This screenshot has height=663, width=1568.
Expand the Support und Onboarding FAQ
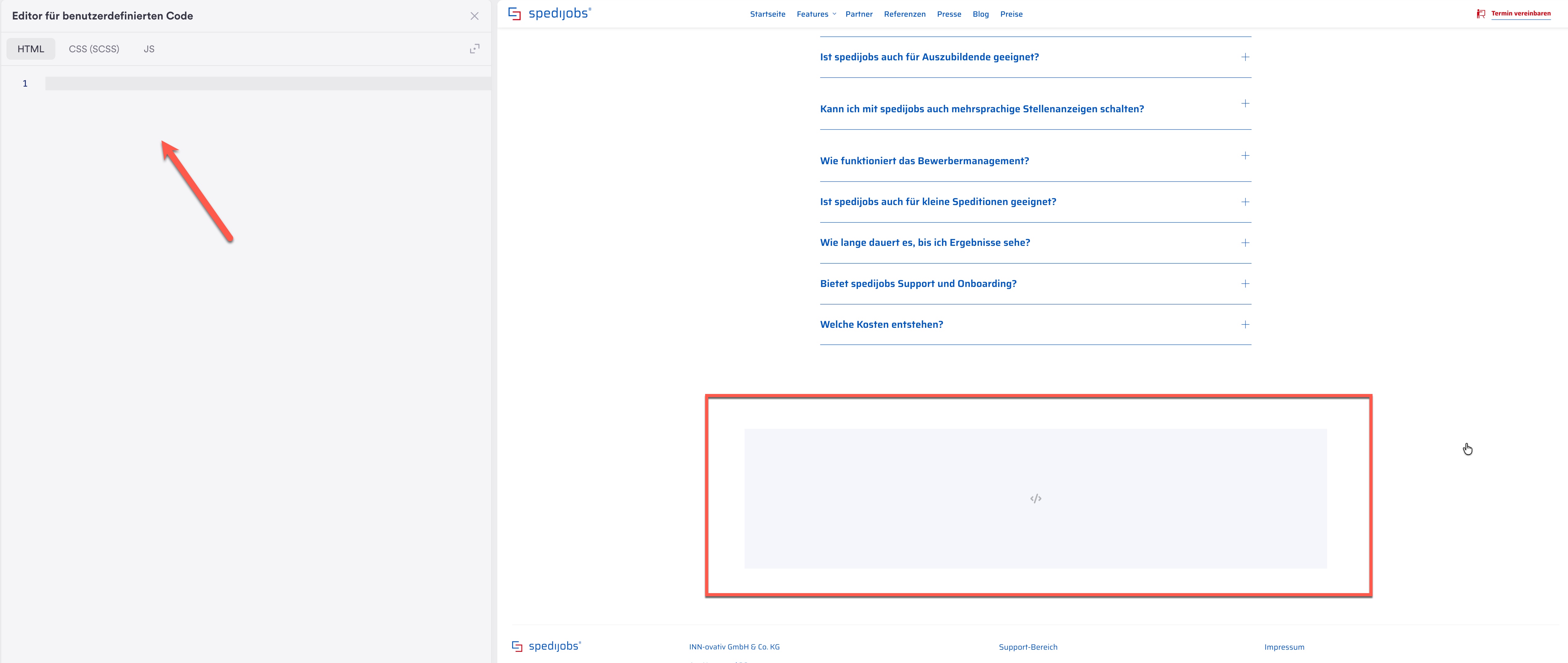1035,284
